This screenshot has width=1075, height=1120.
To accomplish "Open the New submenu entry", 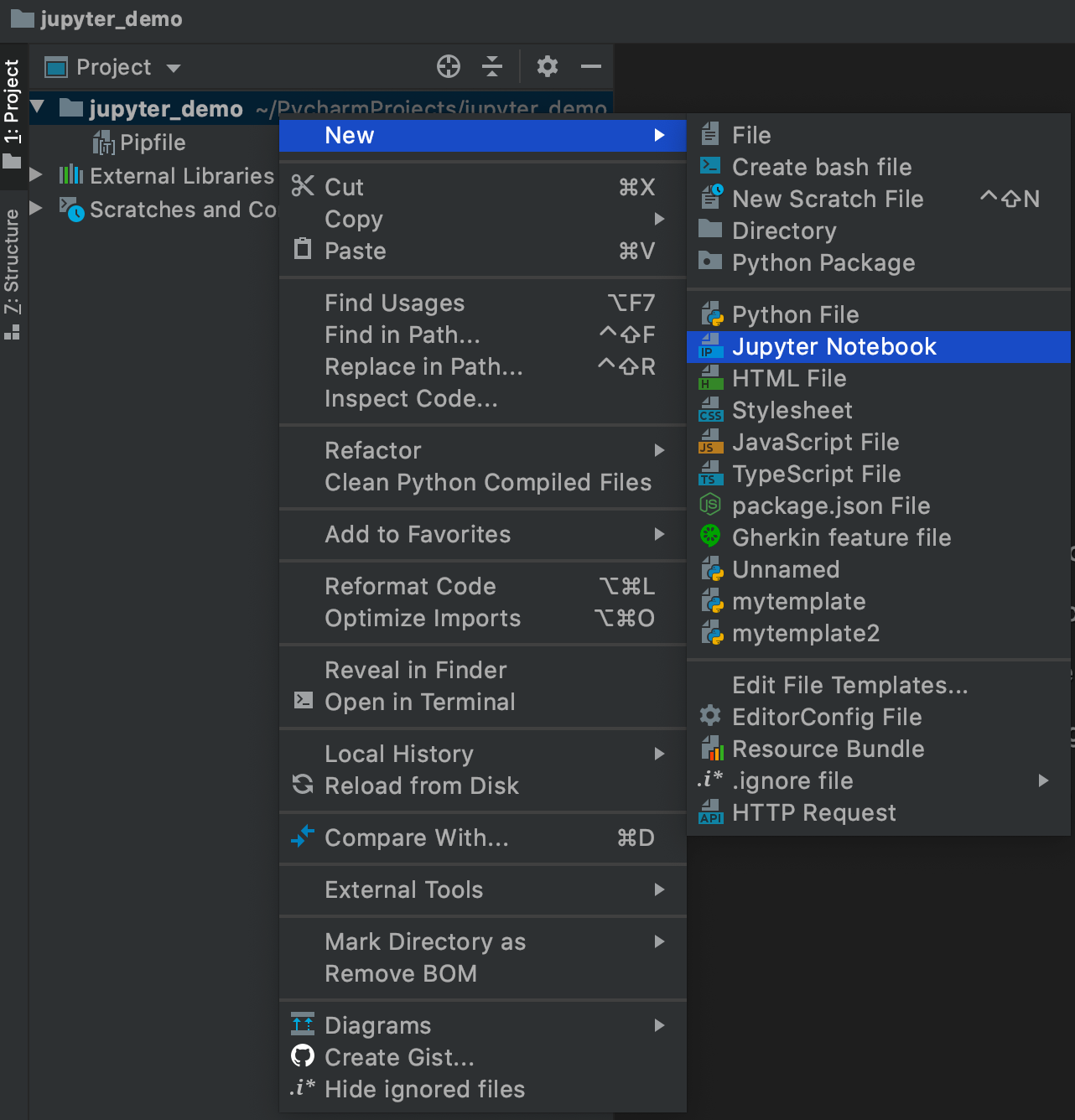I will coord(483,135).
